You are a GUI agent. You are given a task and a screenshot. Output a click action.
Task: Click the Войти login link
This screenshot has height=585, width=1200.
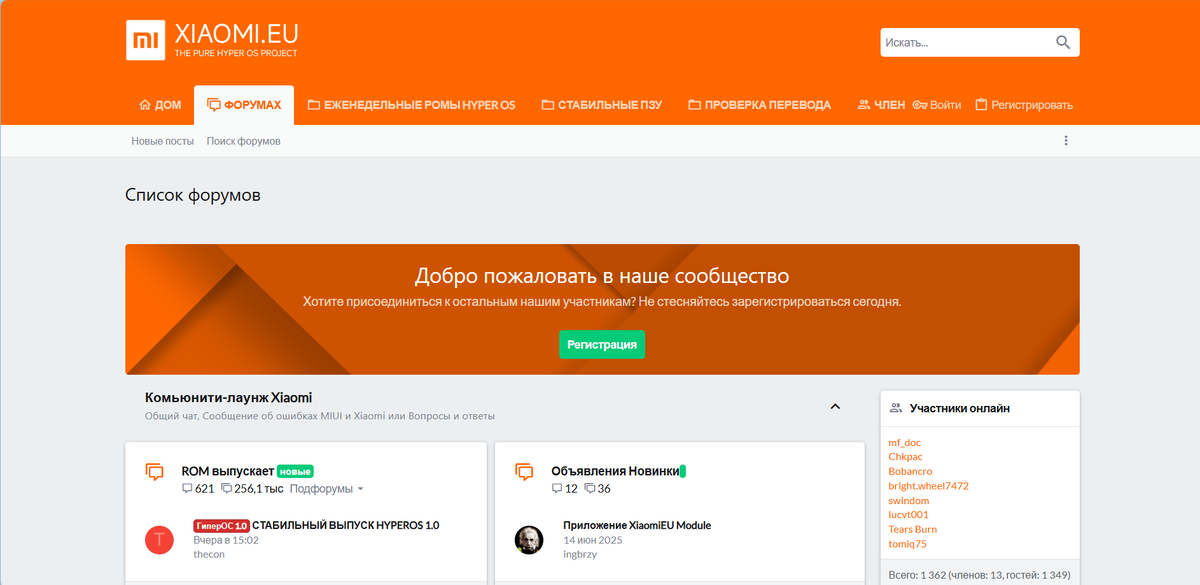coord(937,105)
